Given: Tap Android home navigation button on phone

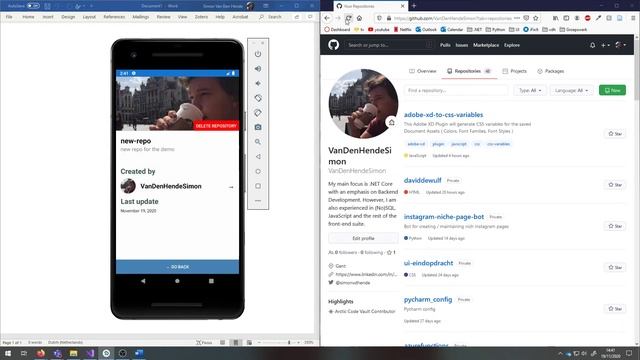Looking at the screenshot, I should (x=177, y=281).
